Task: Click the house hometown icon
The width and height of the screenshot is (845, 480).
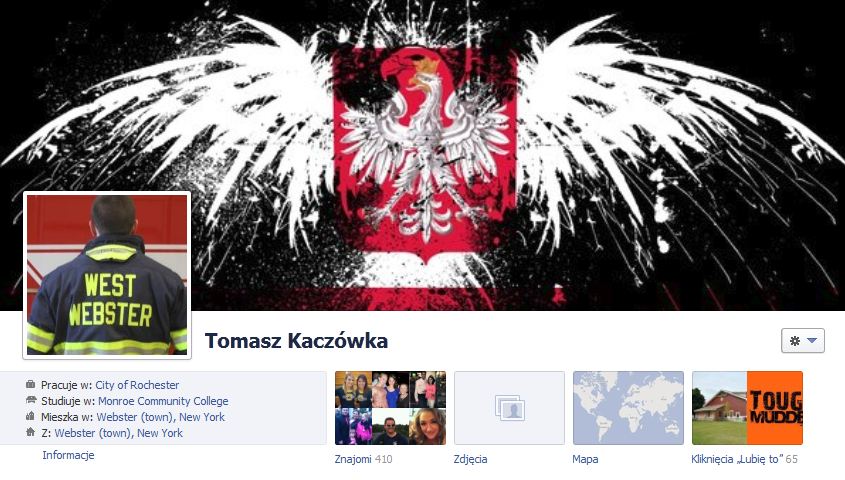Action: [31, 432]
